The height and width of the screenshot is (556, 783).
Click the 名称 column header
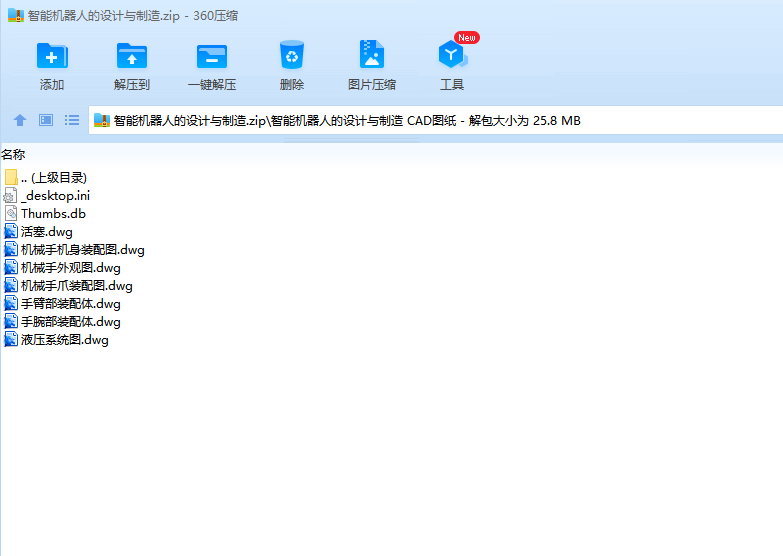tap(13, 154)
